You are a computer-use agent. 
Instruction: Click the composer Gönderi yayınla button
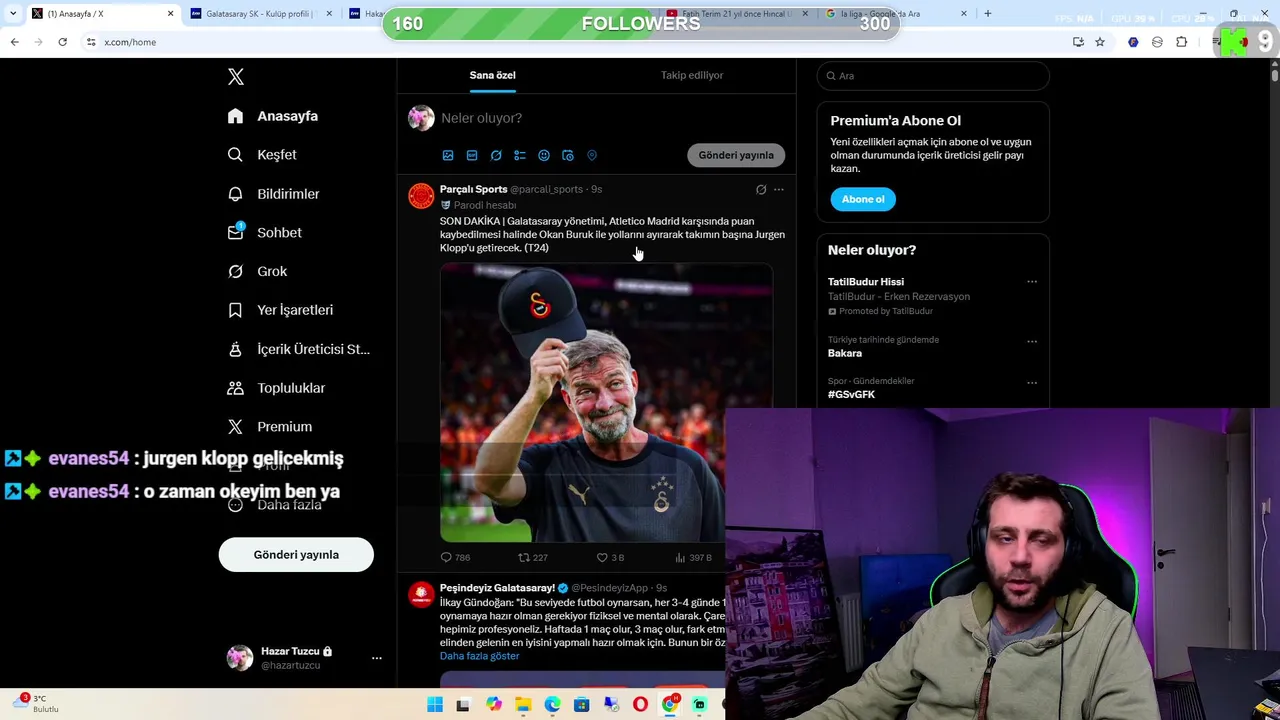(736, 155)
